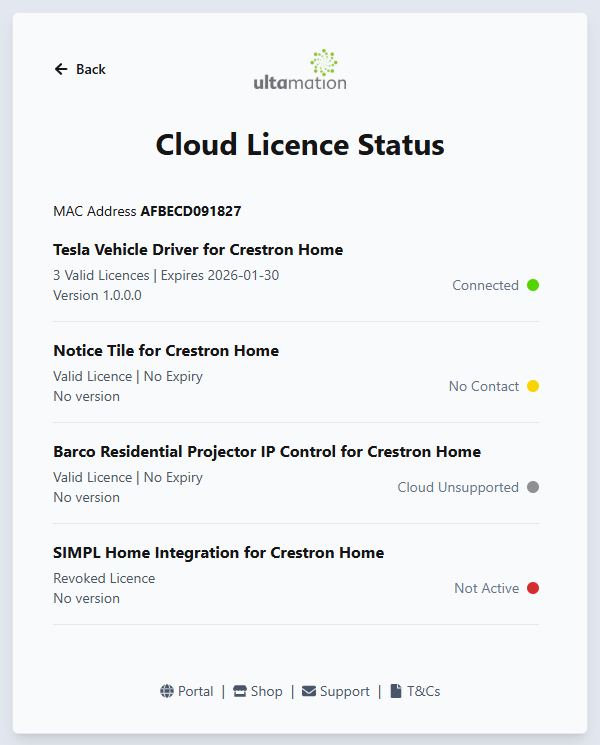
Task: Click "No version" under SIMPL Home Integration
Action: pos(86,598)
